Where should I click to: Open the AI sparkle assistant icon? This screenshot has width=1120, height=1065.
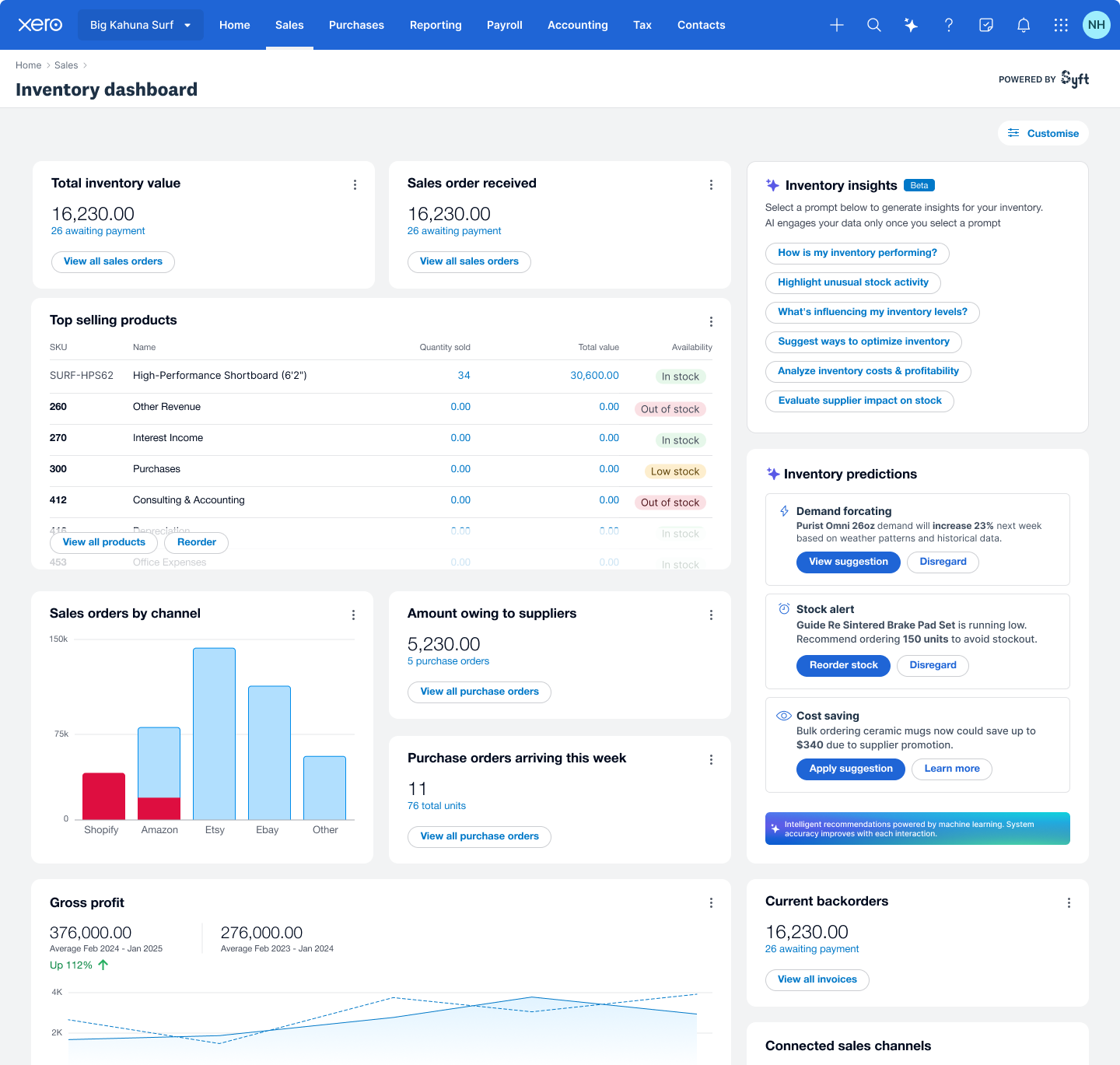(912, 25)
